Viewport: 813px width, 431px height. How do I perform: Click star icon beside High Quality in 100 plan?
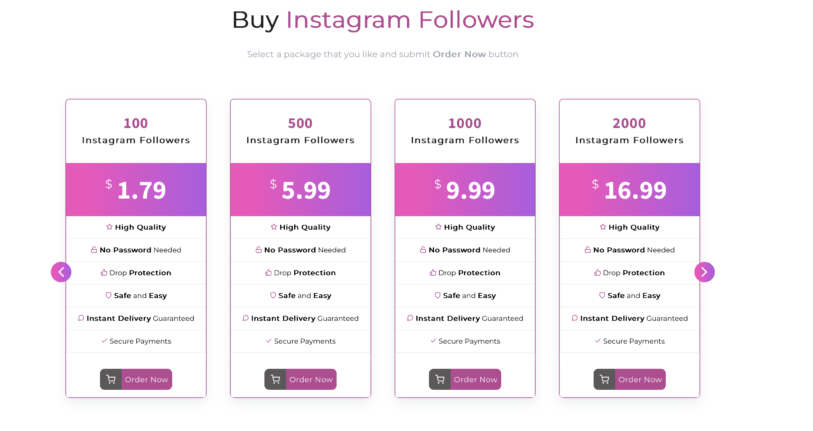(109, 227)
